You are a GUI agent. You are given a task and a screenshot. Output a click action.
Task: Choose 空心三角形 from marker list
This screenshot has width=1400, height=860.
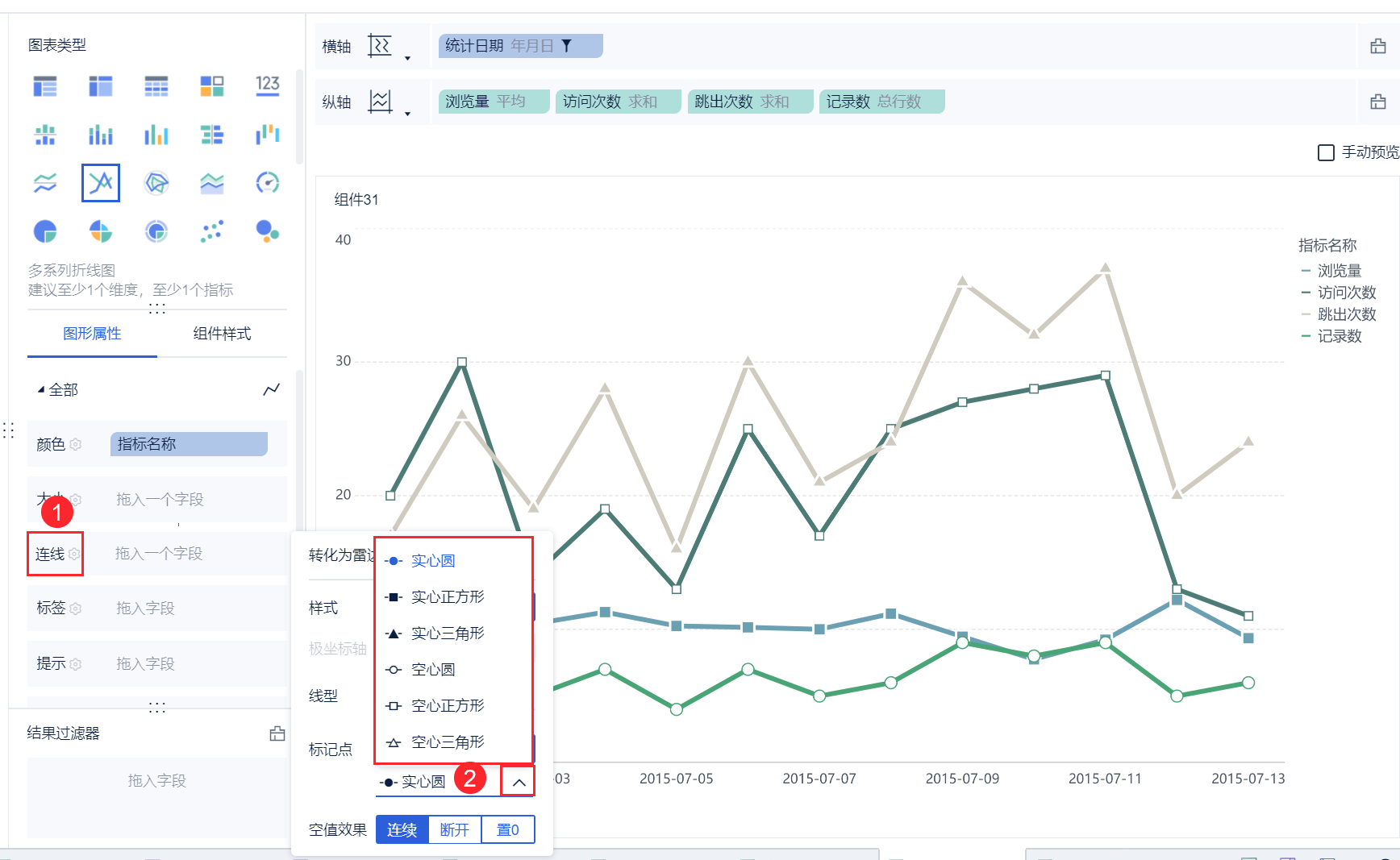pos(448,742)
